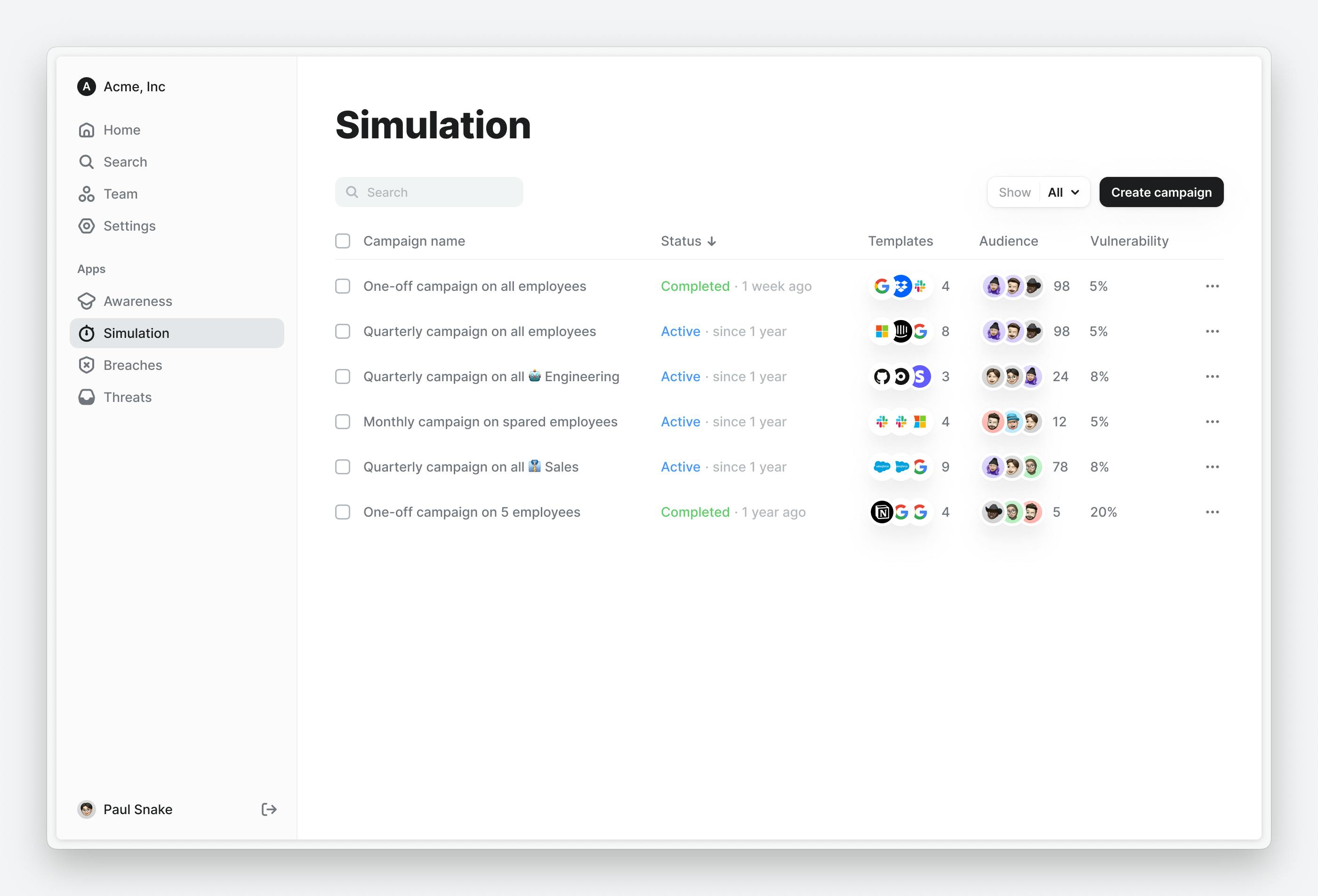Click the Breaches app icon in sidebar

(x=88, y=365)
